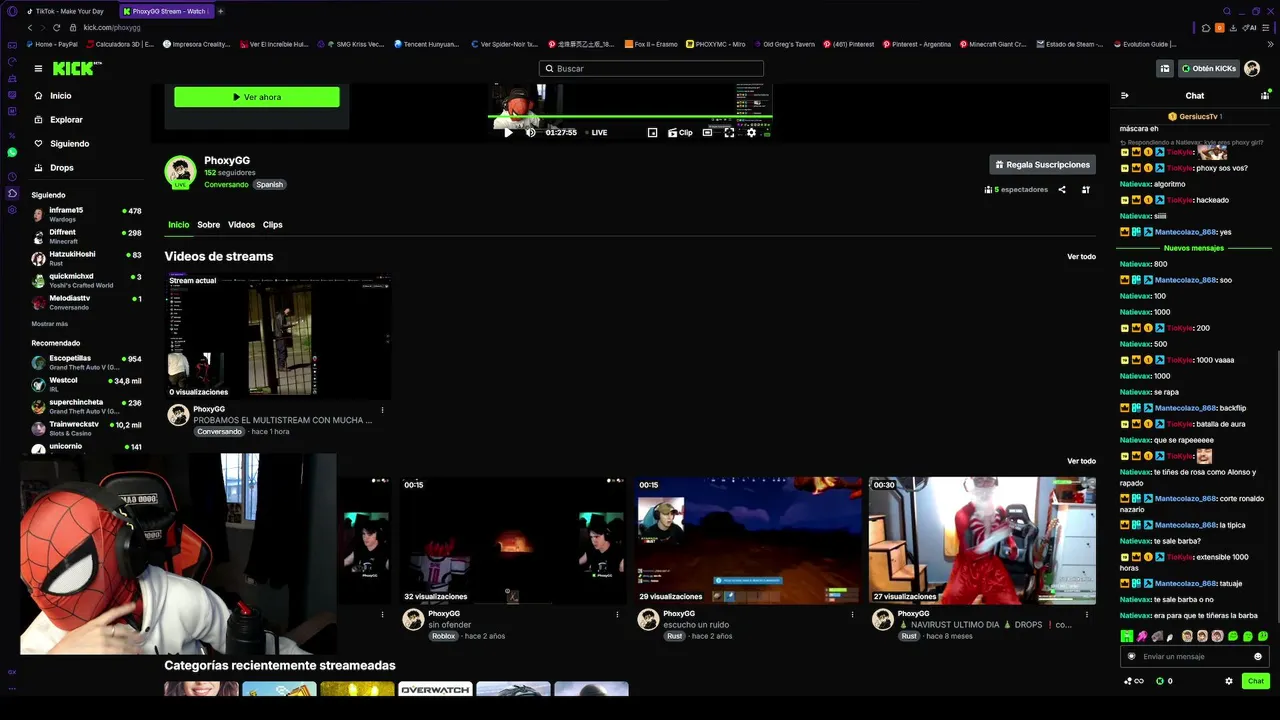
Task: Share the PhoxyGG channel
Action: [x=1062, y=190]
